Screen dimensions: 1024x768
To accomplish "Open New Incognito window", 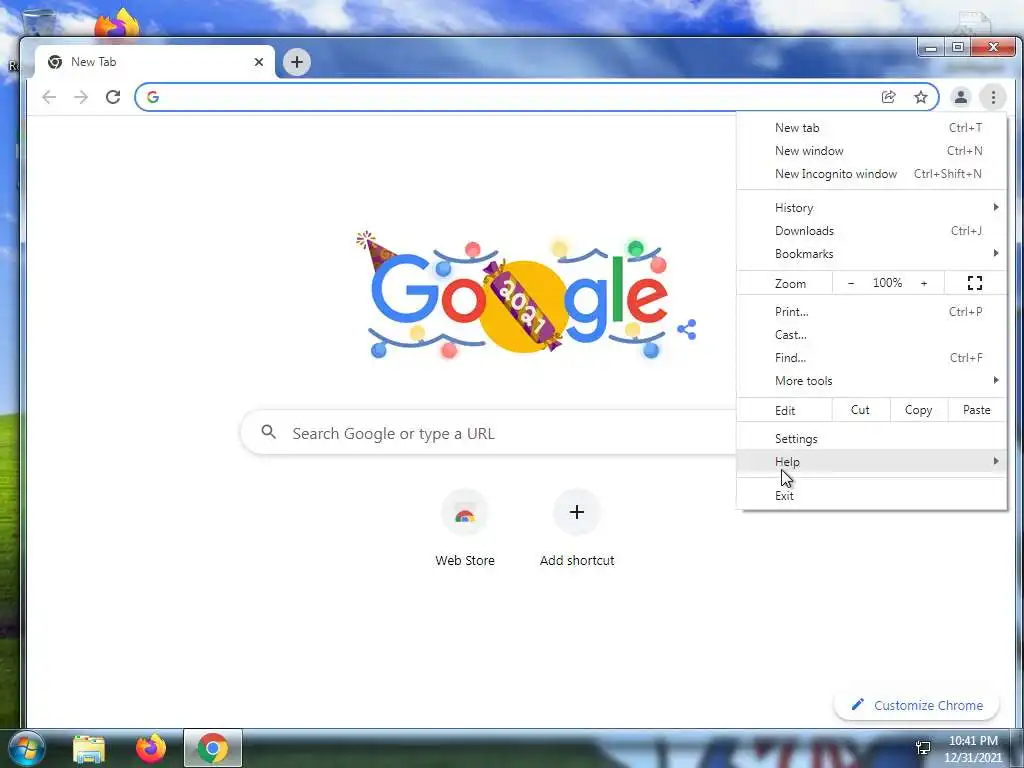I will (x=872, y=174).
